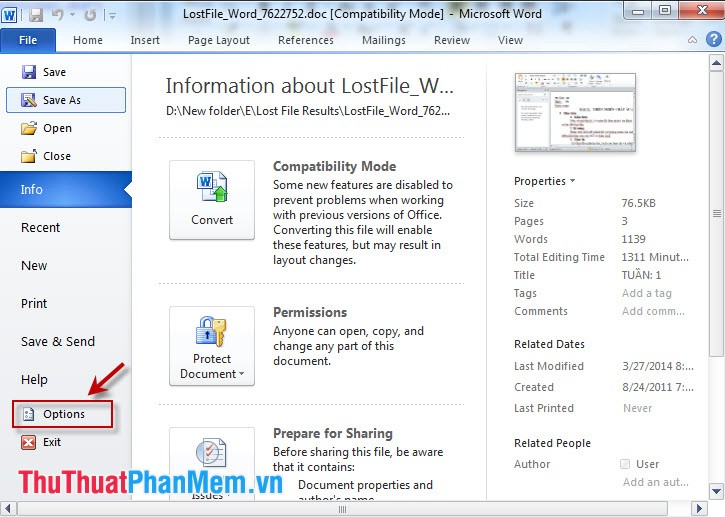This screenshot has height=517, width=725.
Task: Expand the Properties dropdown
Action: coord(544,181)
